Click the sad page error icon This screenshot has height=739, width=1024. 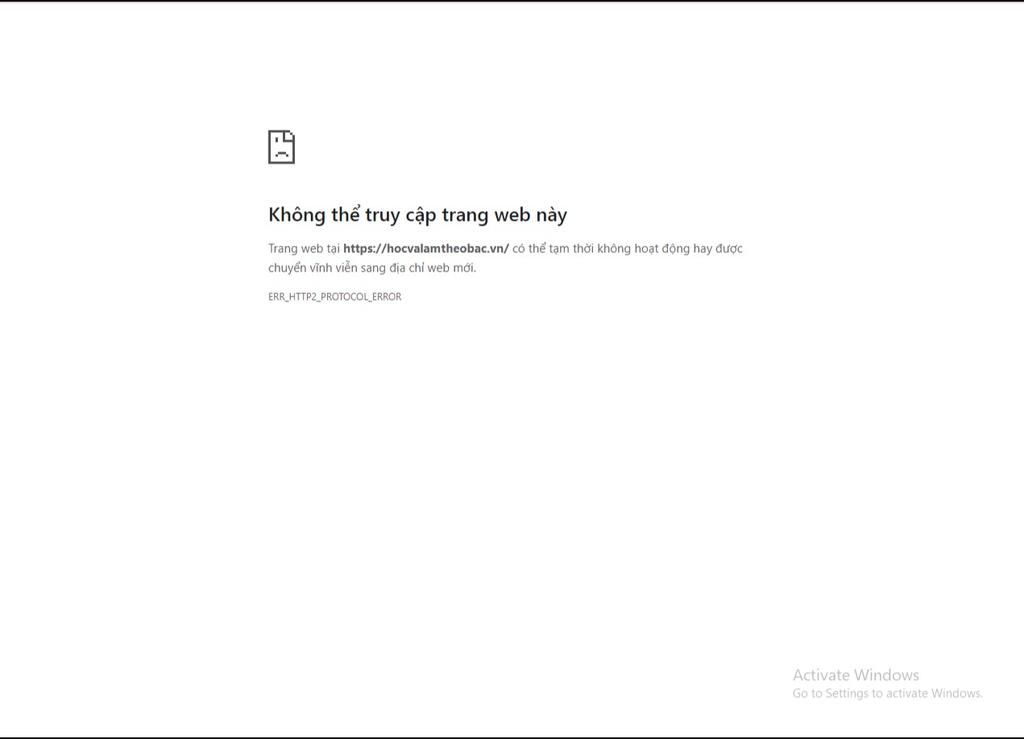pyautogui.click(x=281, y=147)
